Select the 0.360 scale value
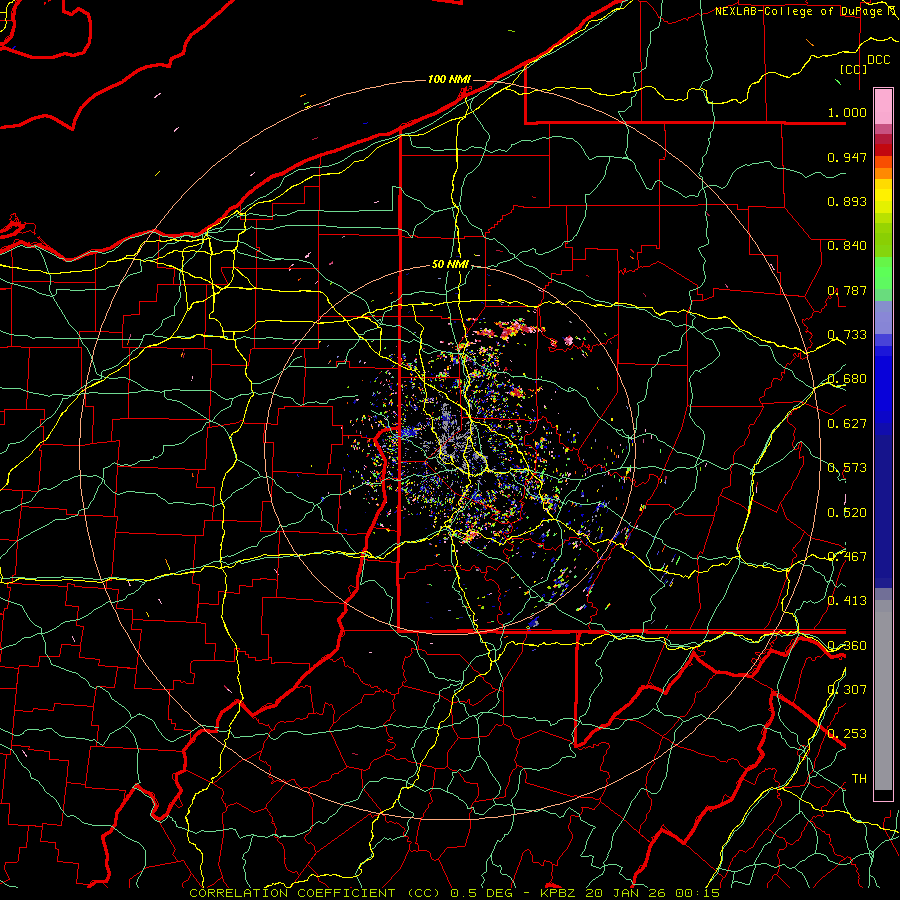 (x=847, y=645)
